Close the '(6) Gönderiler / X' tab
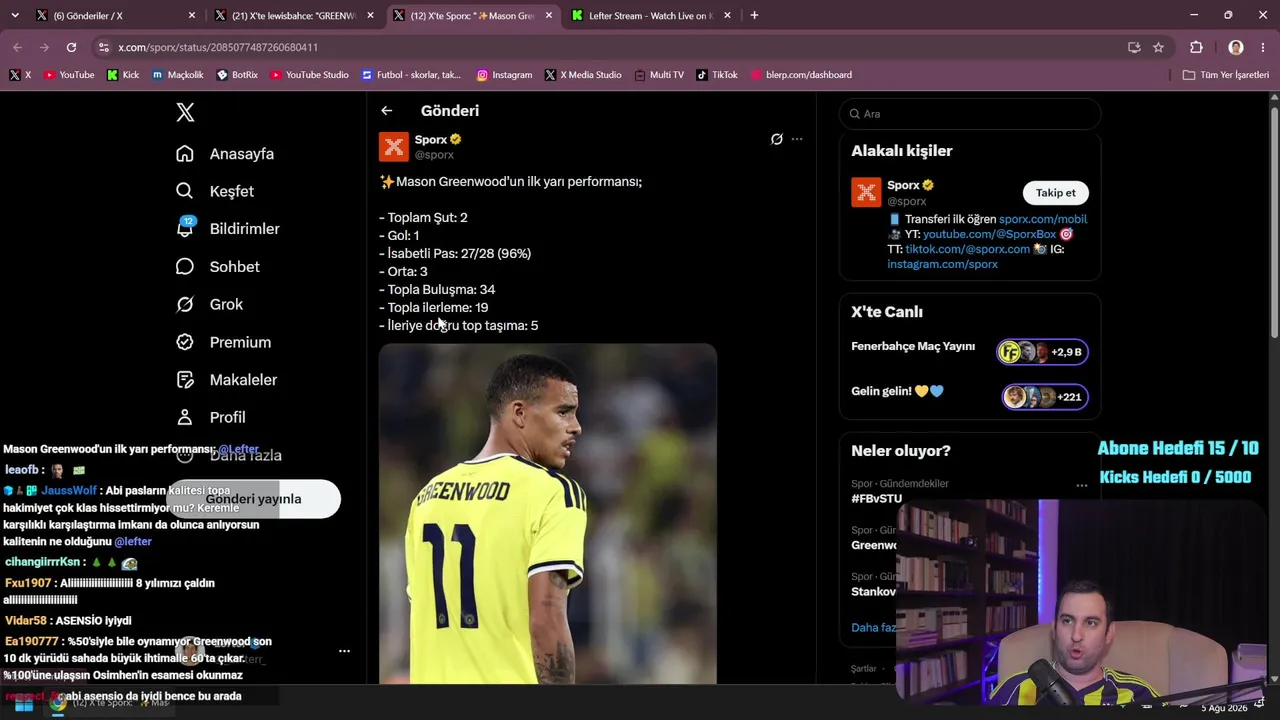This screenshot has width=1280, height=720. pos(192,16)
